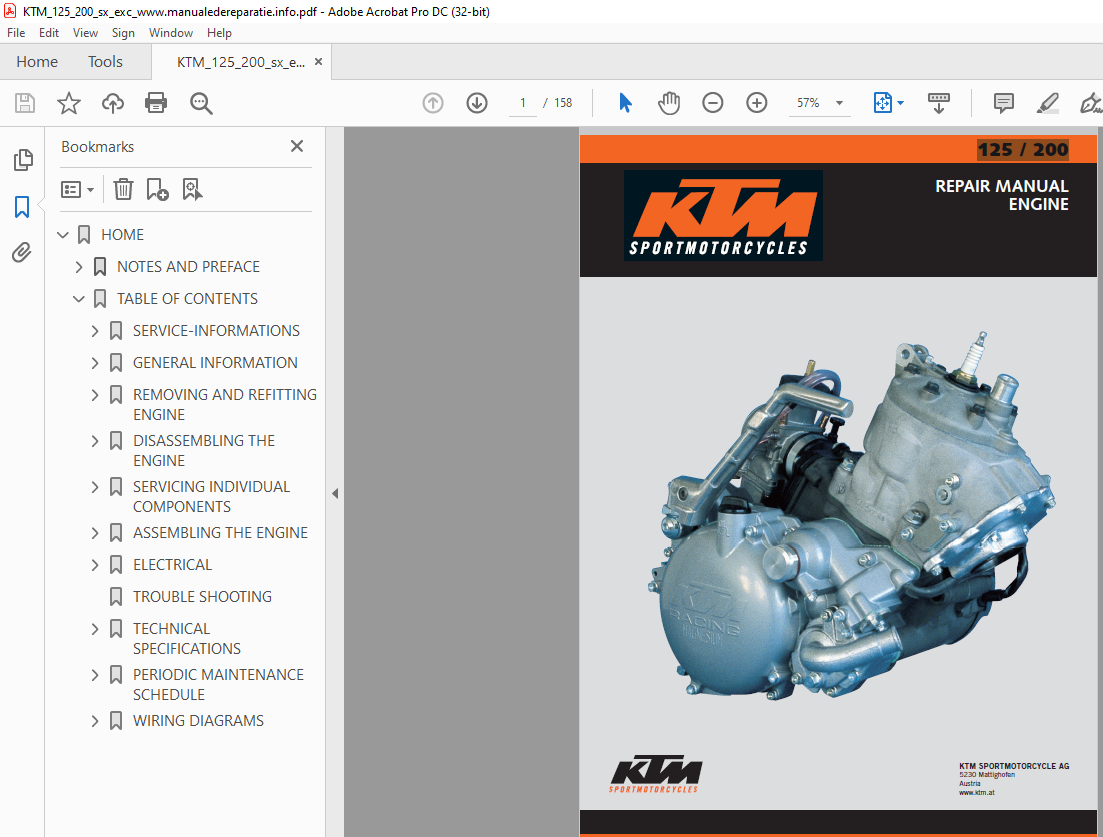1103x837 pixels.
Task: Expand ASSEMBLING THE ENGINE bookmark
Action: [x=95, y=533]
